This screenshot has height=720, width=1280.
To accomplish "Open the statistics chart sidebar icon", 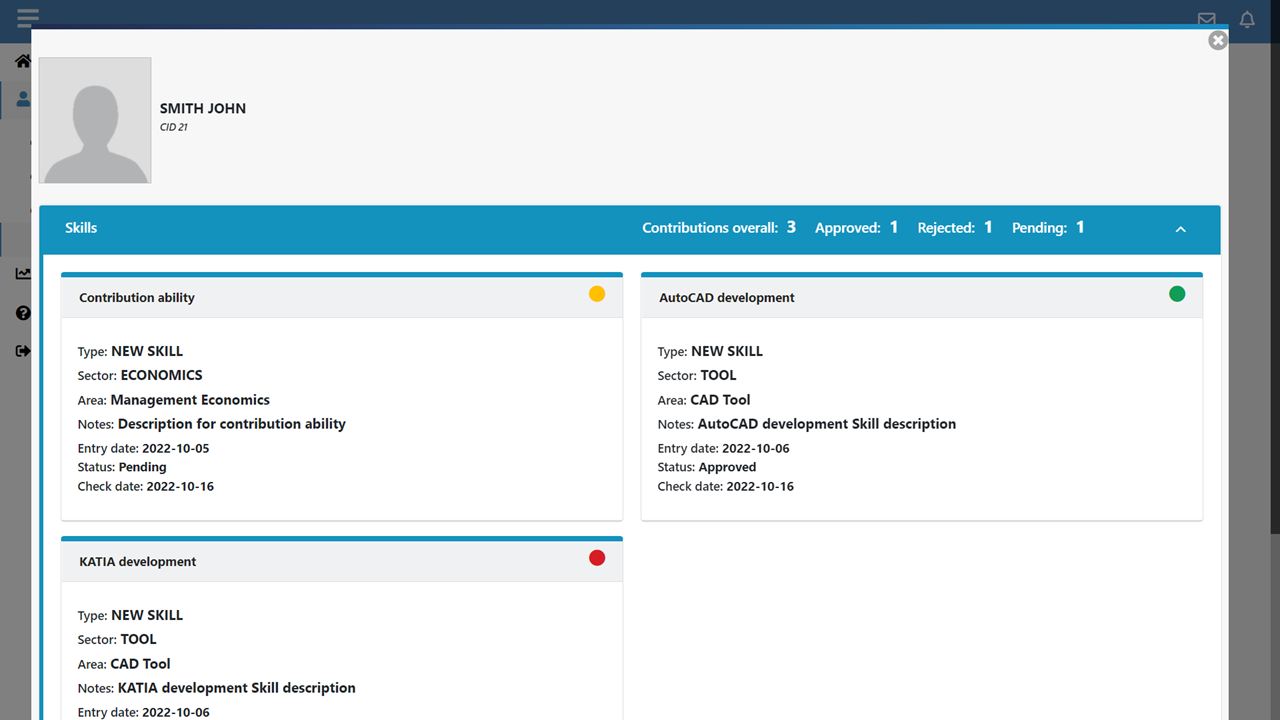I will click(22, 273).
